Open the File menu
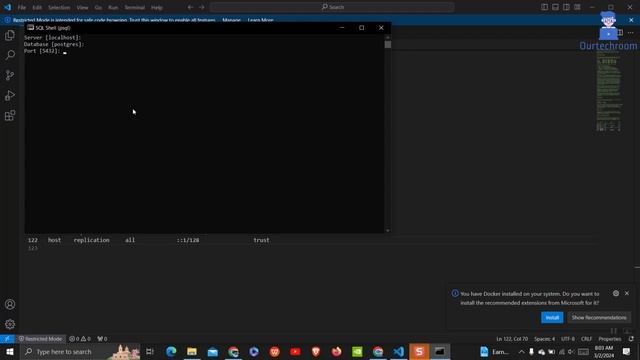The width and height of the screenshot is (640, 360). (x=22, y=7)
